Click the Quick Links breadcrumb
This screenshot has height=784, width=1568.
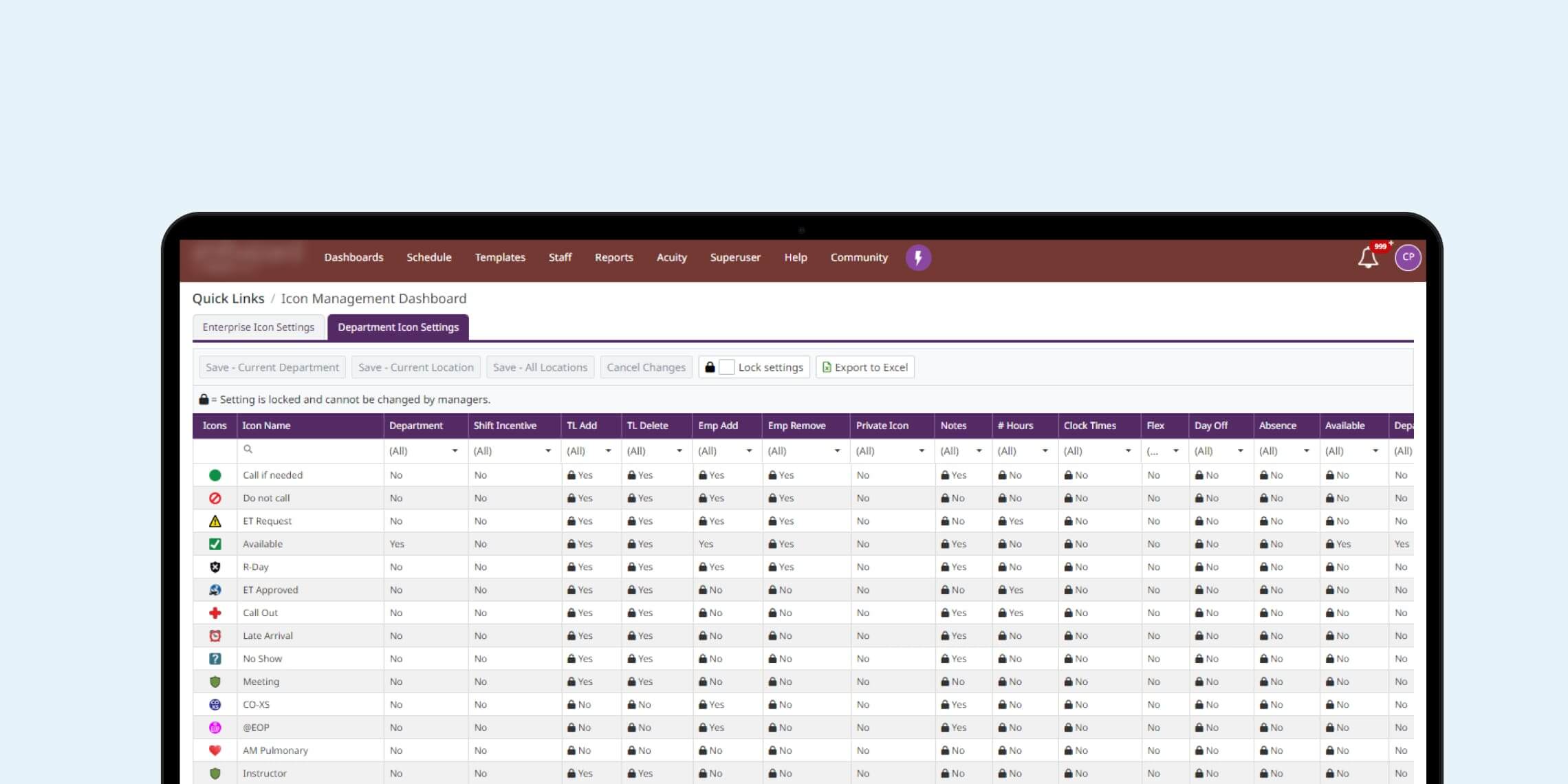(228, 298)
